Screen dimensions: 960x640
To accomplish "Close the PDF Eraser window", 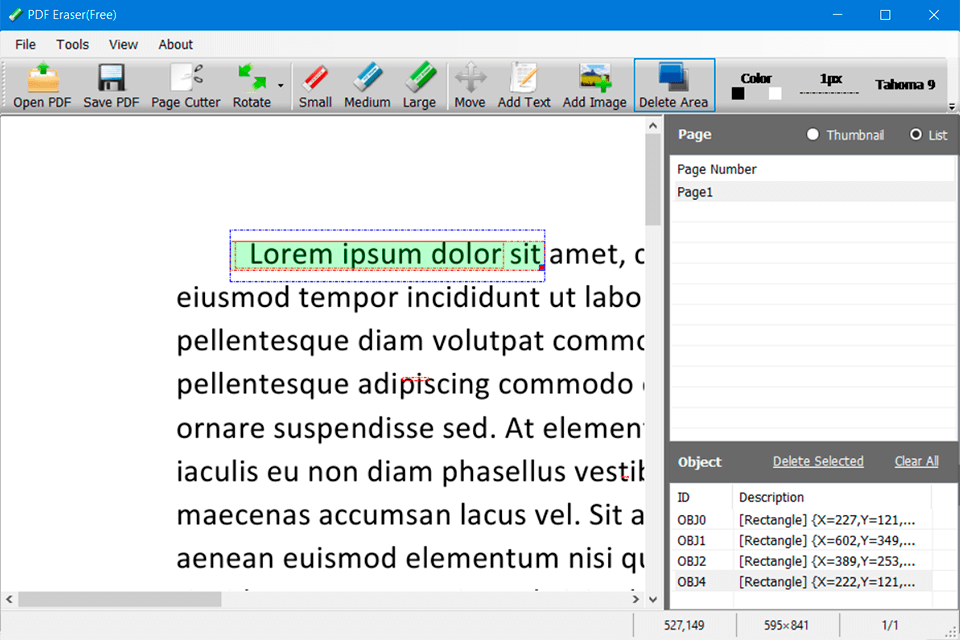I will (934, 15).
